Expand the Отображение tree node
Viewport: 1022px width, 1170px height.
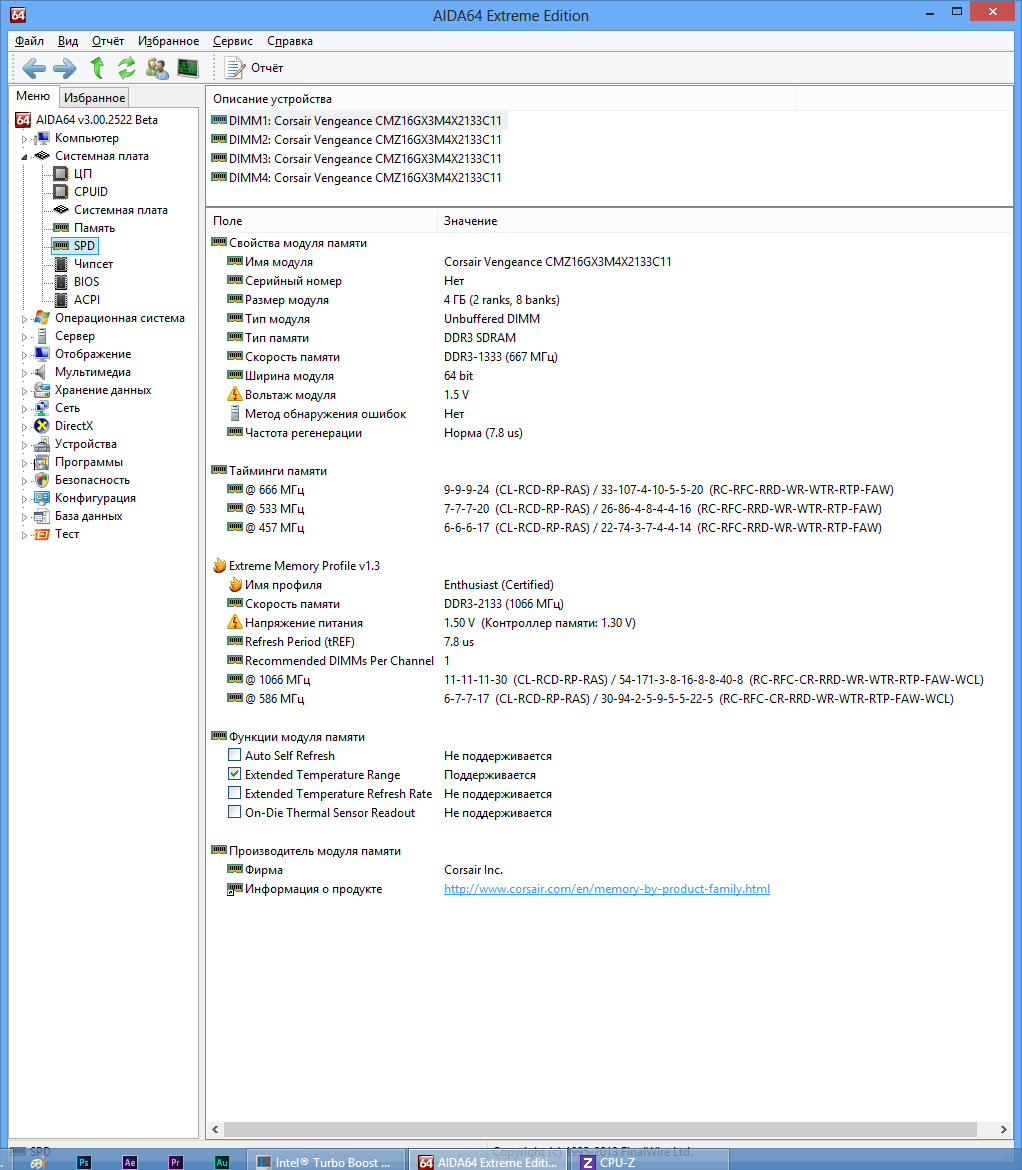click(x=25, y=354)
